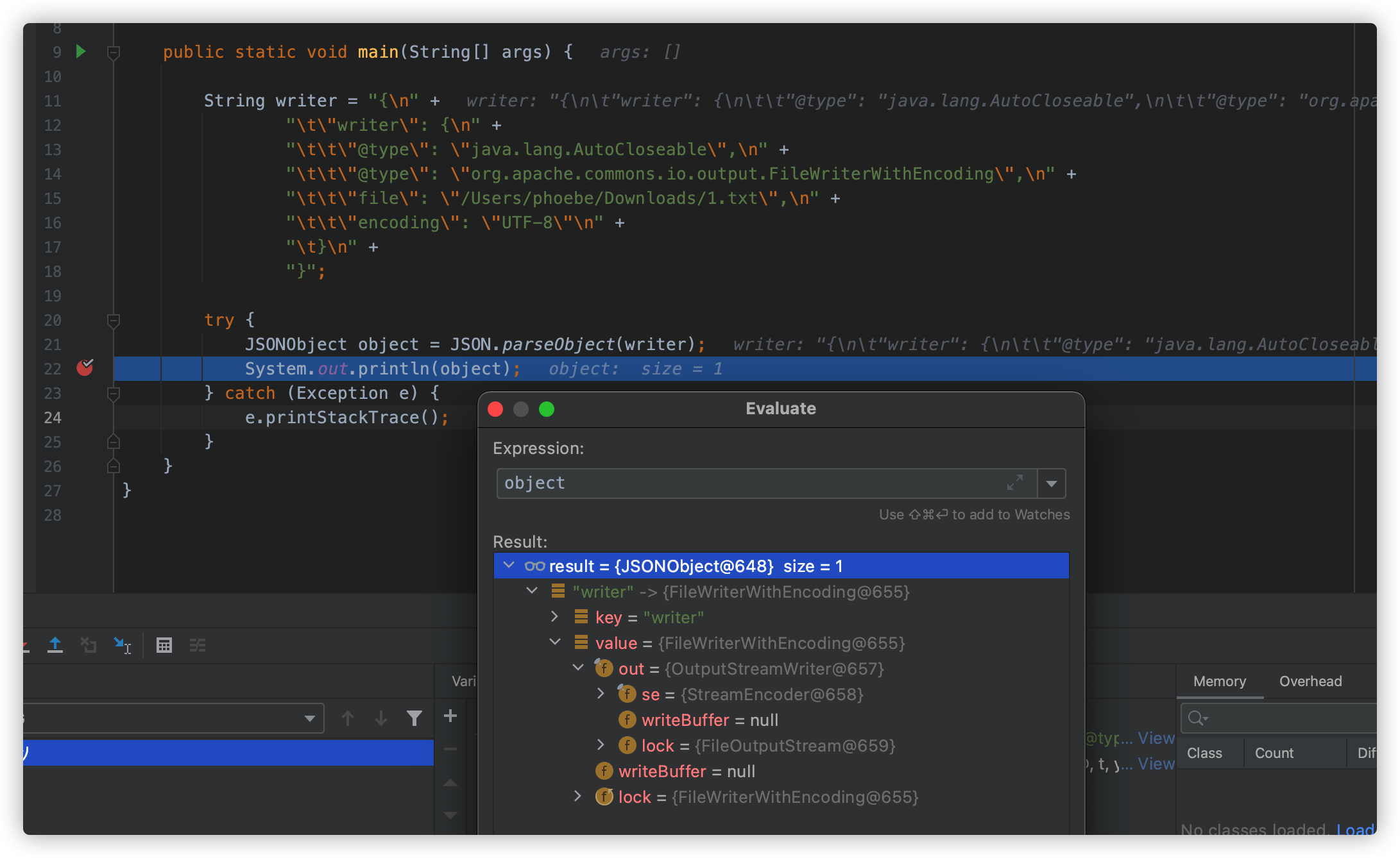Sort by the Class column header

[1204, 753]
